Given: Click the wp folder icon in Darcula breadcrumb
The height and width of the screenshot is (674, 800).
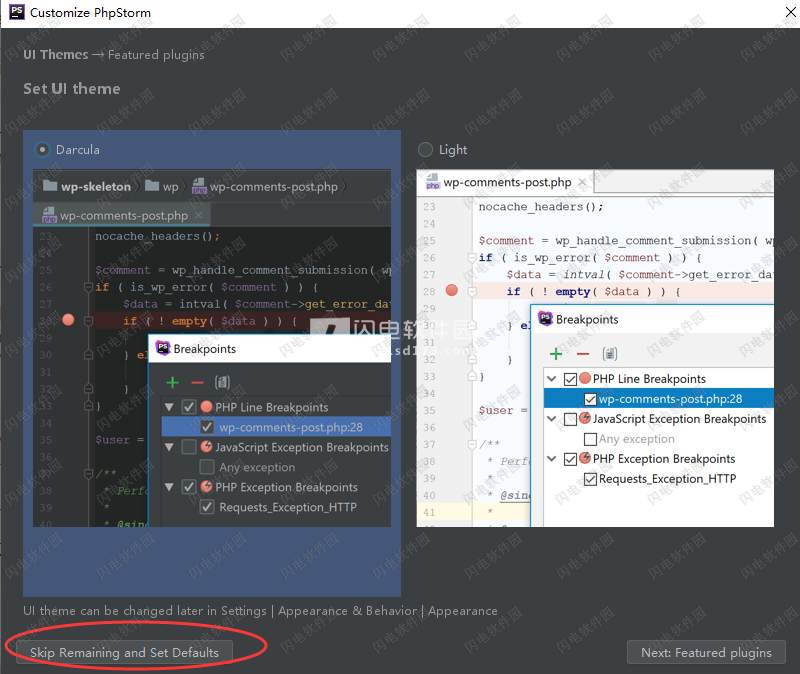Looking at the screenshot, I should pyautogui.click(x=152, y=185).
